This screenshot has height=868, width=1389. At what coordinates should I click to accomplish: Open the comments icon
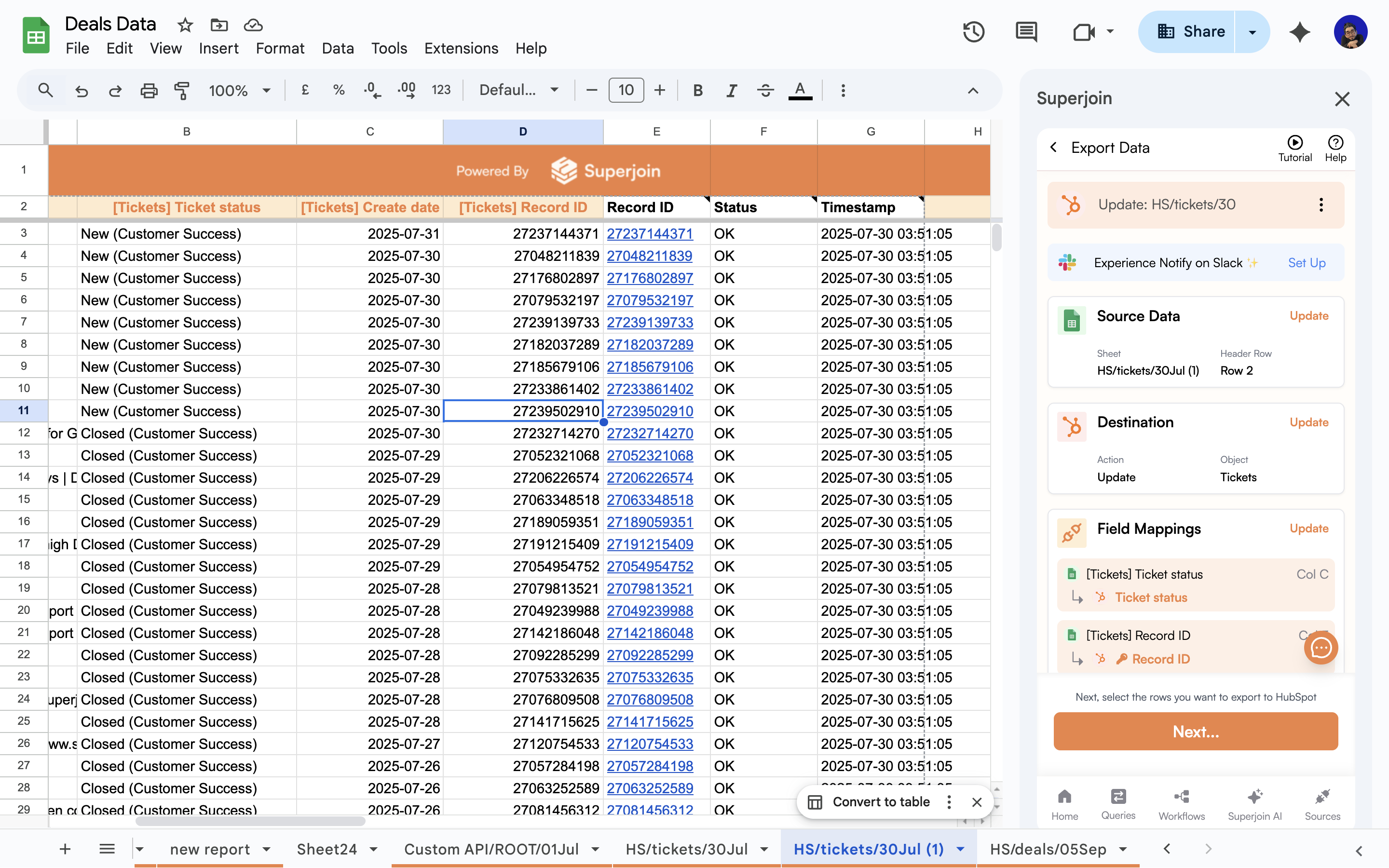1026,31
